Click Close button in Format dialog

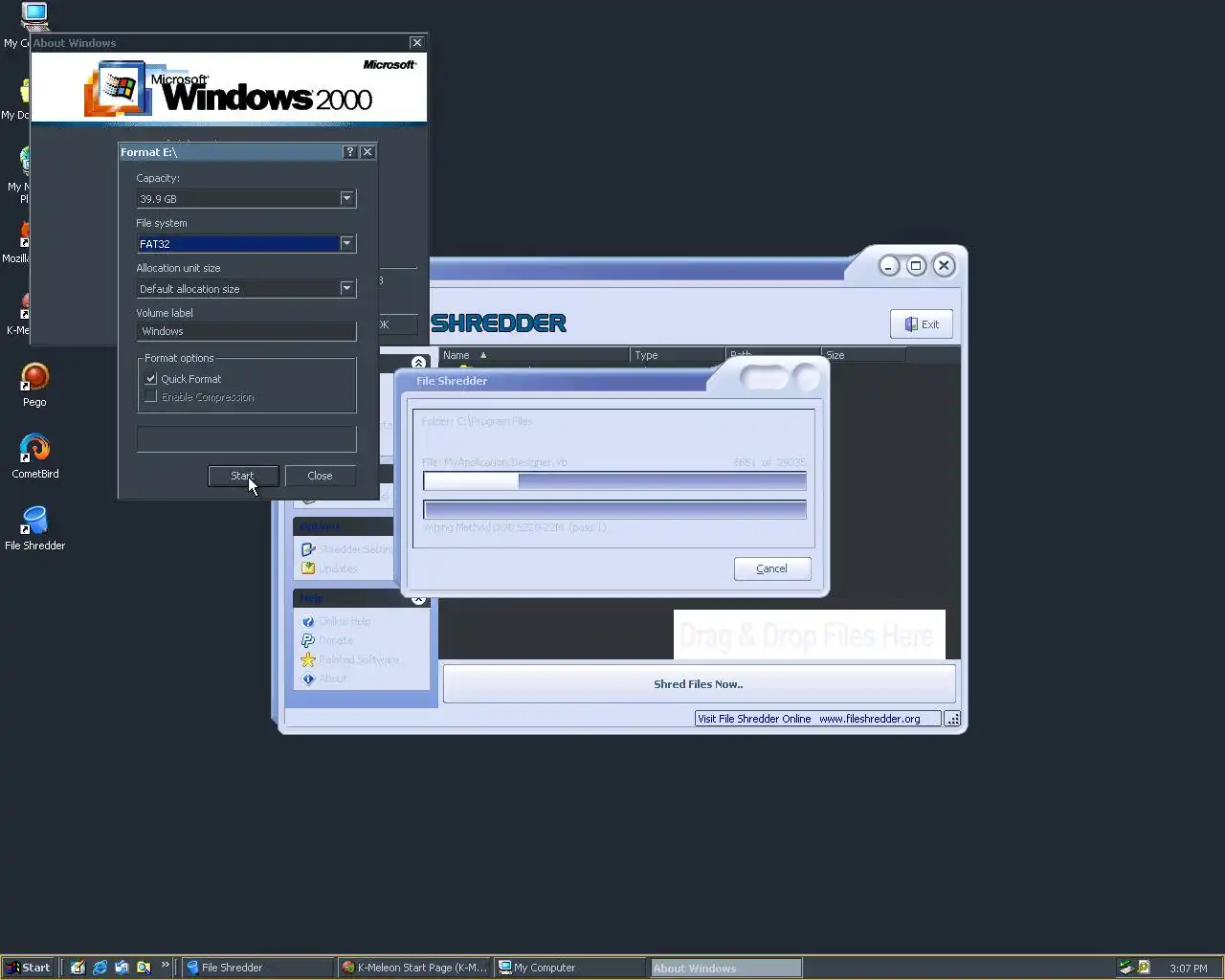(320, 476)
